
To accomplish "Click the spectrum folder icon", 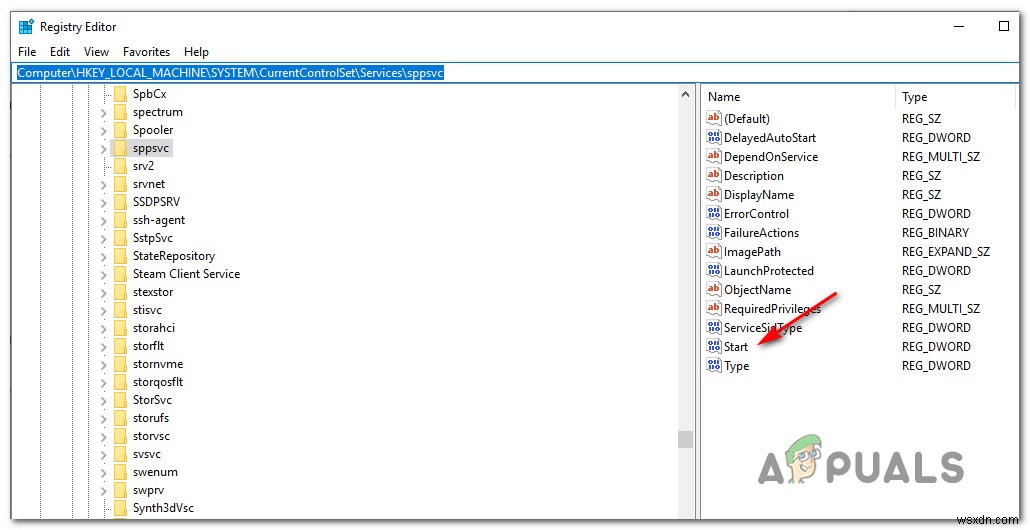I will point(120,112).
